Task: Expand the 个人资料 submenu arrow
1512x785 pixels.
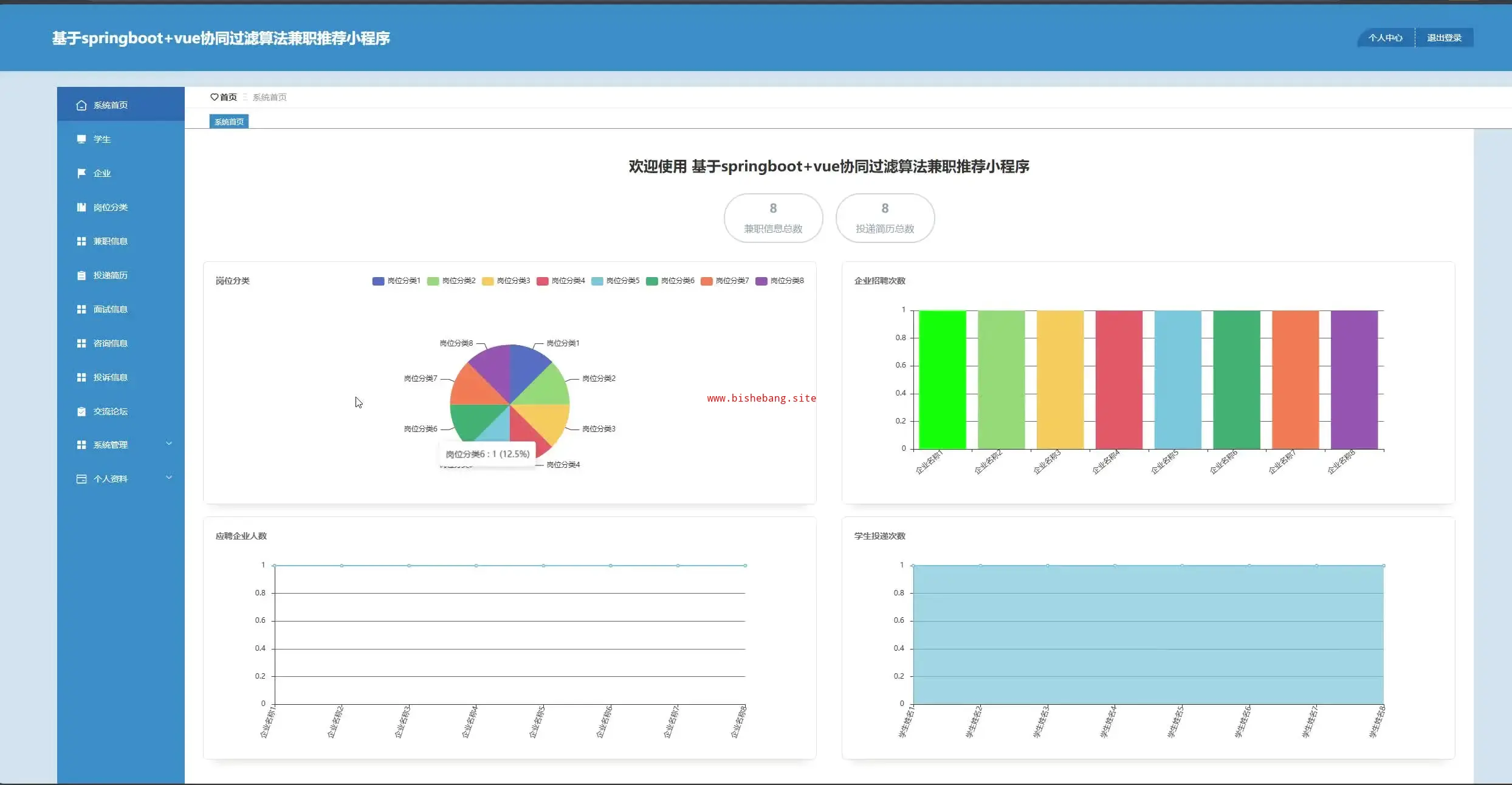Action: click(169, 478)
